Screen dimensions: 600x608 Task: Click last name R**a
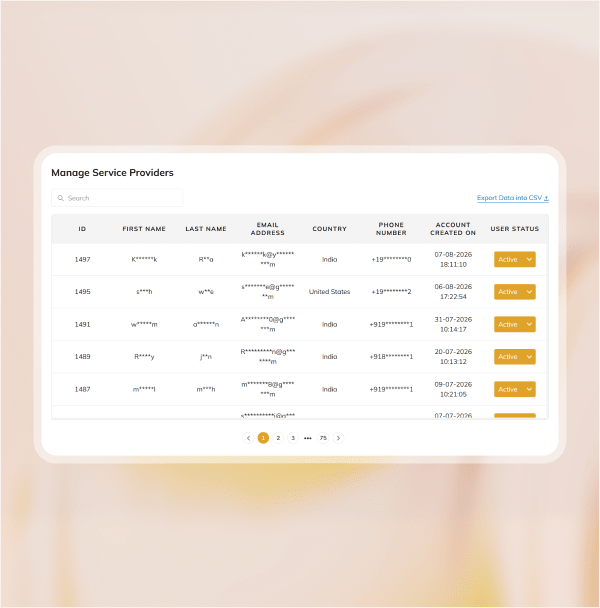[x=206, y=259]
